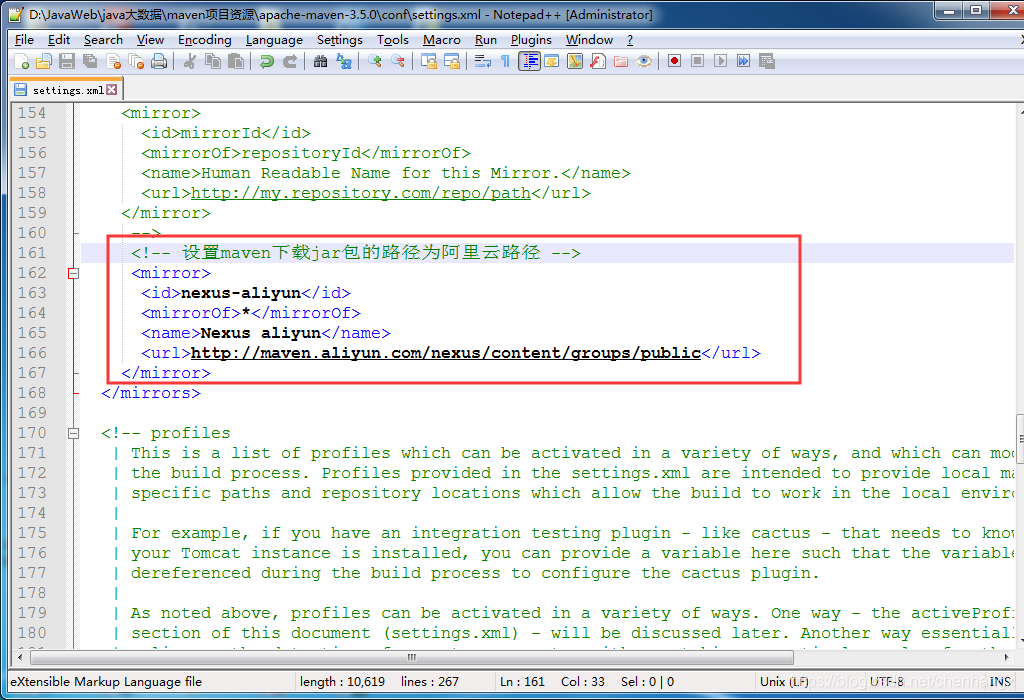
Task: Open the Settings menu
Action: 340,40
